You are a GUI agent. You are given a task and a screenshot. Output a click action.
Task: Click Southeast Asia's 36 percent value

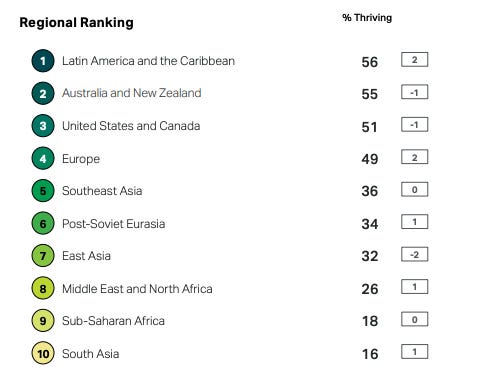(370, 191)
